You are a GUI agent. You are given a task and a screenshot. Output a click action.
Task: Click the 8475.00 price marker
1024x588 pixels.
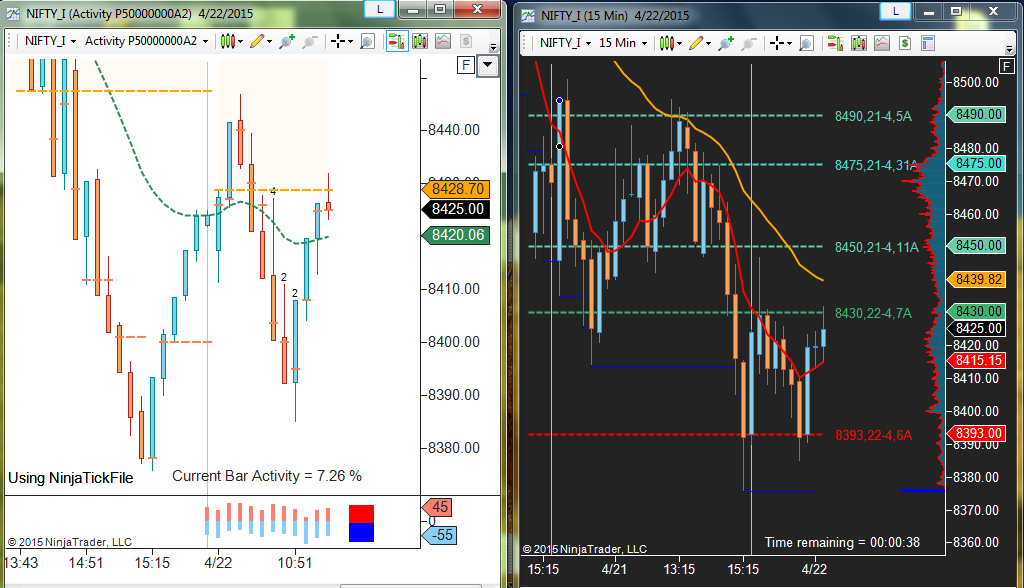click(978, 163)
